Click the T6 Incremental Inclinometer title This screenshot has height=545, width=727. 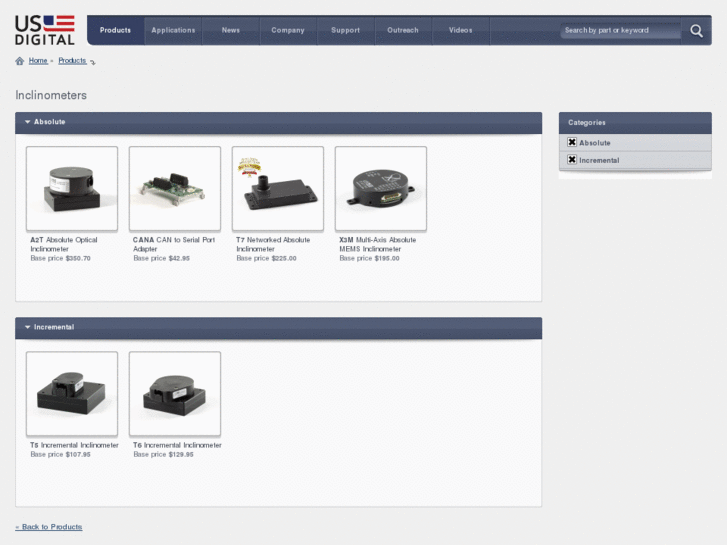point(178,445)
